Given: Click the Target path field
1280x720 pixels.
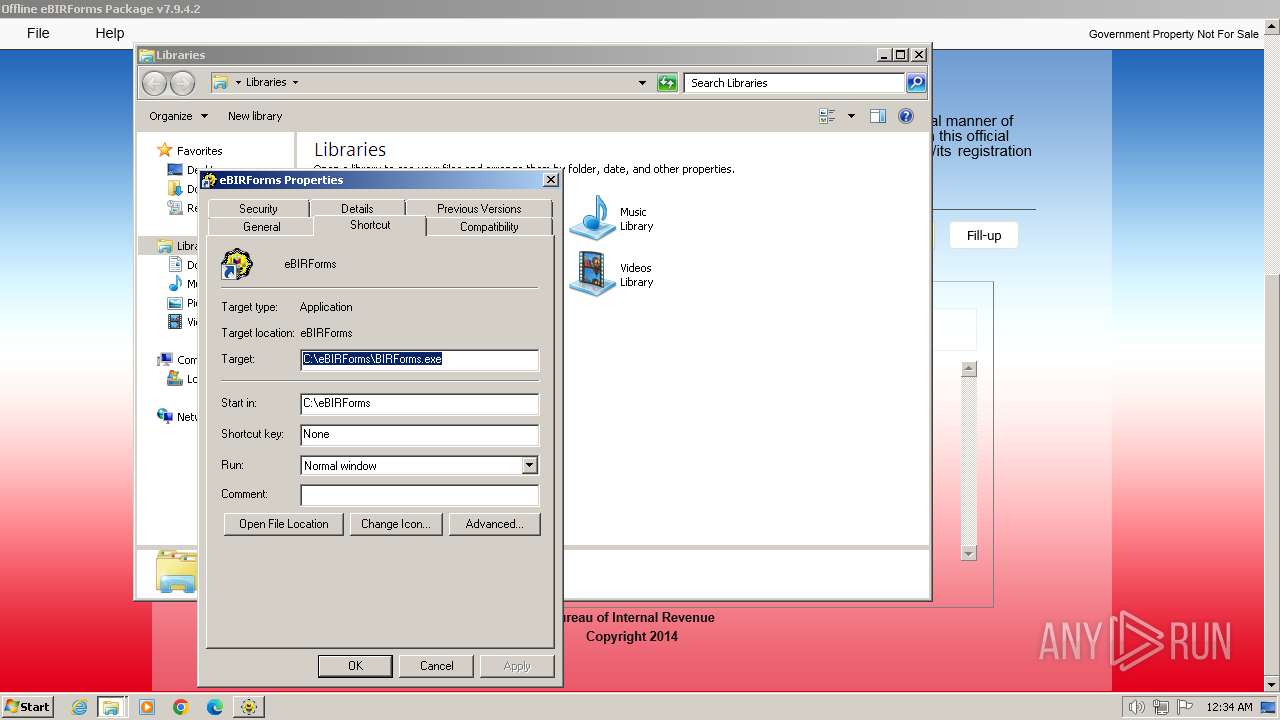Looking at the screenshot, I should (x=419, y=359).
